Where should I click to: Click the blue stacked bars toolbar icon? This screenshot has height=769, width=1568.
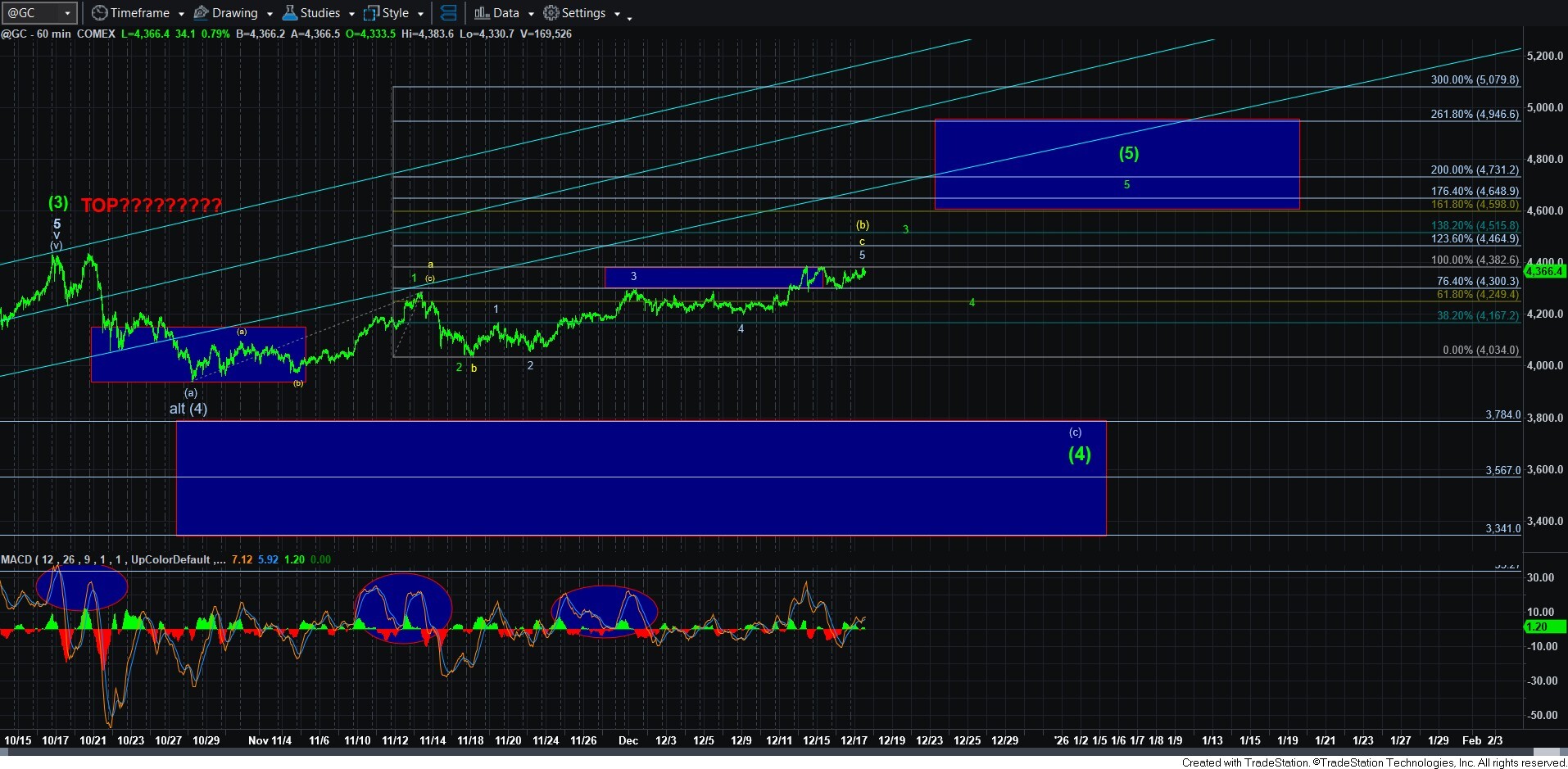click(448, 13)
